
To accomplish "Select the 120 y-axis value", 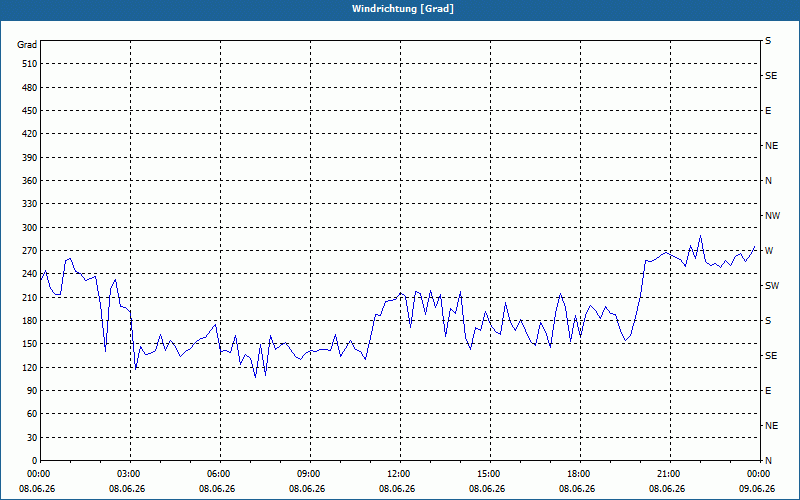I will (30, 367).
